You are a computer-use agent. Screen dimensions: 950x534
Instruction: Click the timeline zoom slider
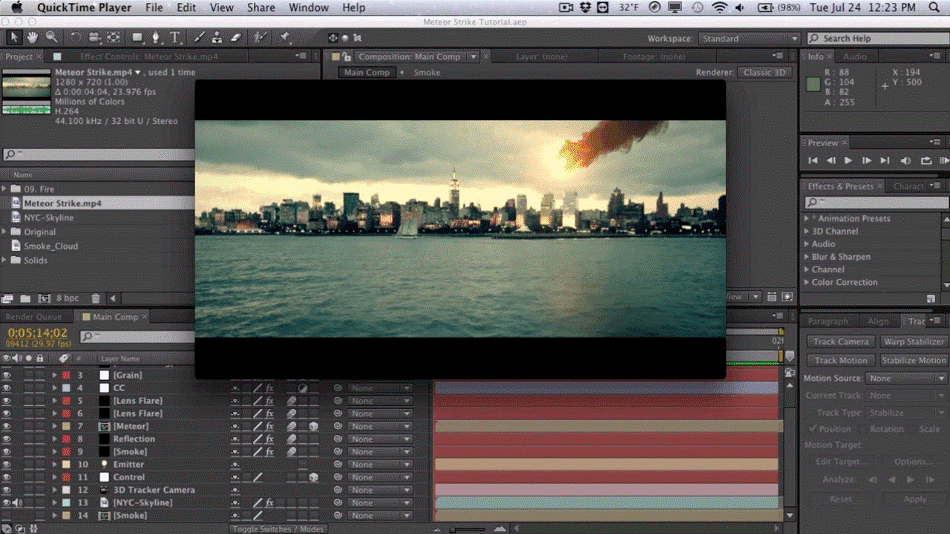pos(468,529)
